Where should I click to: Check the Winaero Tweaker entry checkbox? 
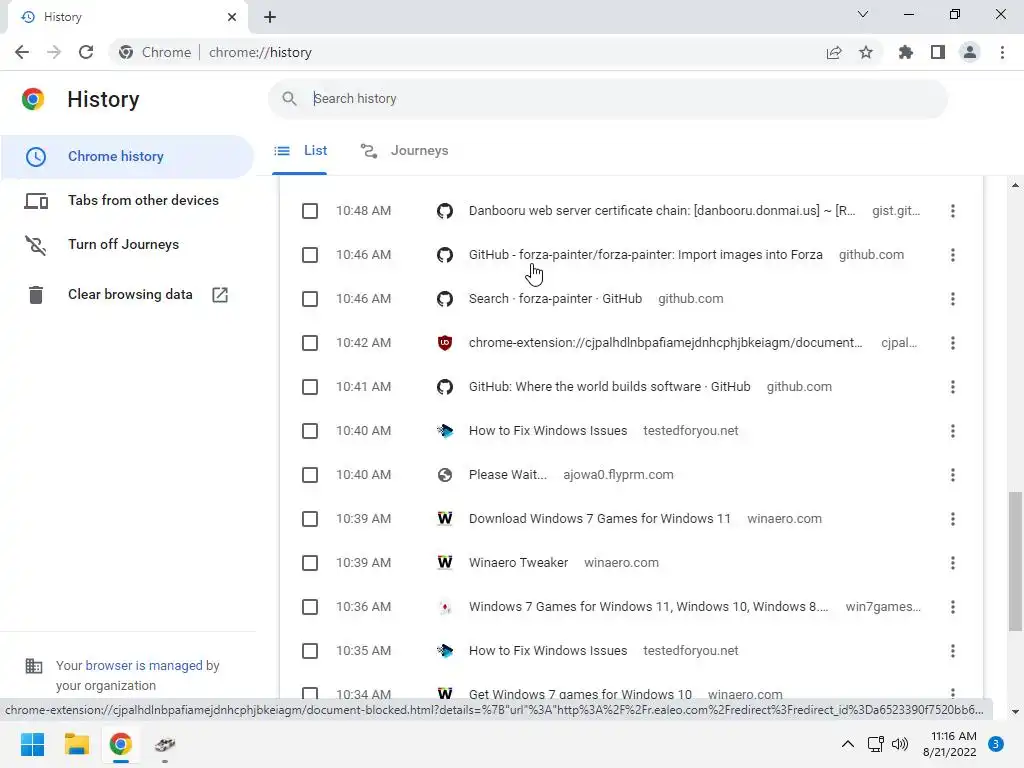click(310, 563)
